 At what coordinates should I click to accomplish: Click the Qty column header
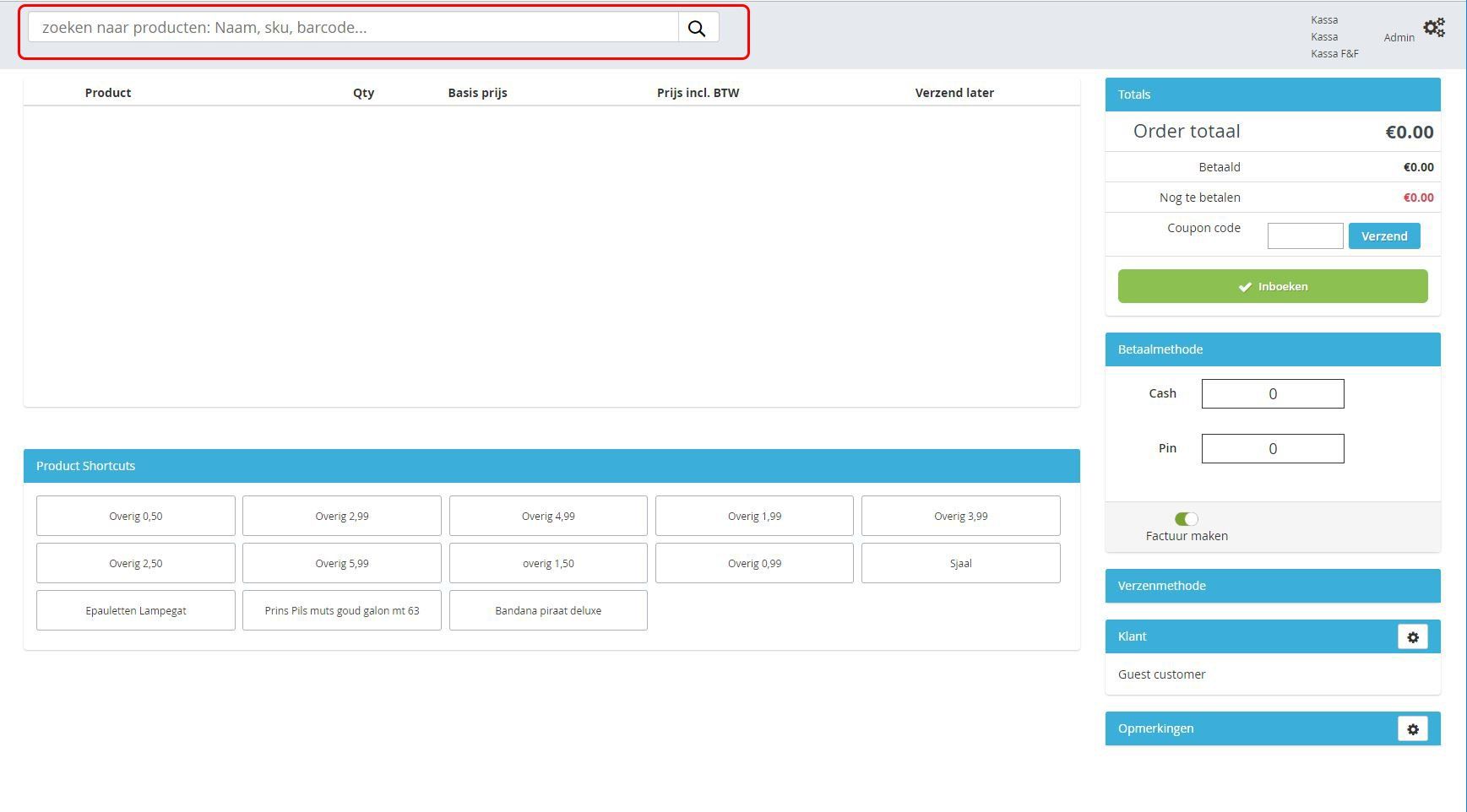[x=363, y=93]
